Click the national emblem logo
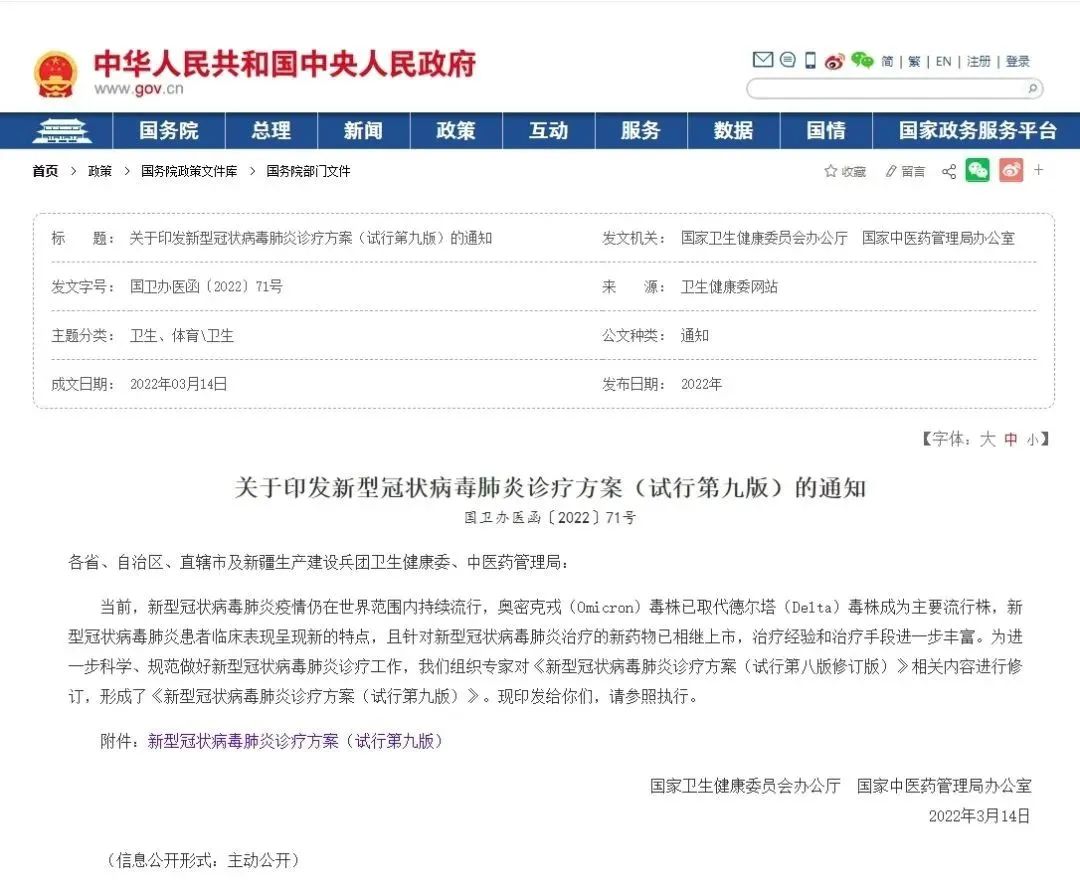 [56, 74]
